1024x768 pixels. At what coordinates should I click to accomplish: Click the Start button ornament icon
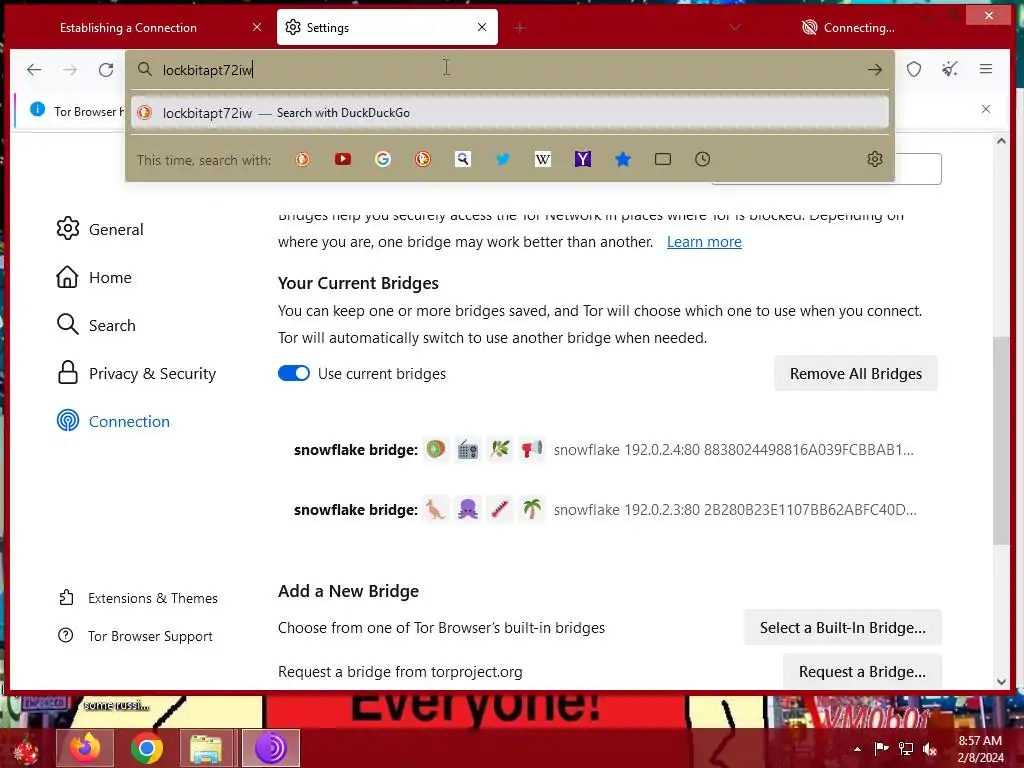26,748
